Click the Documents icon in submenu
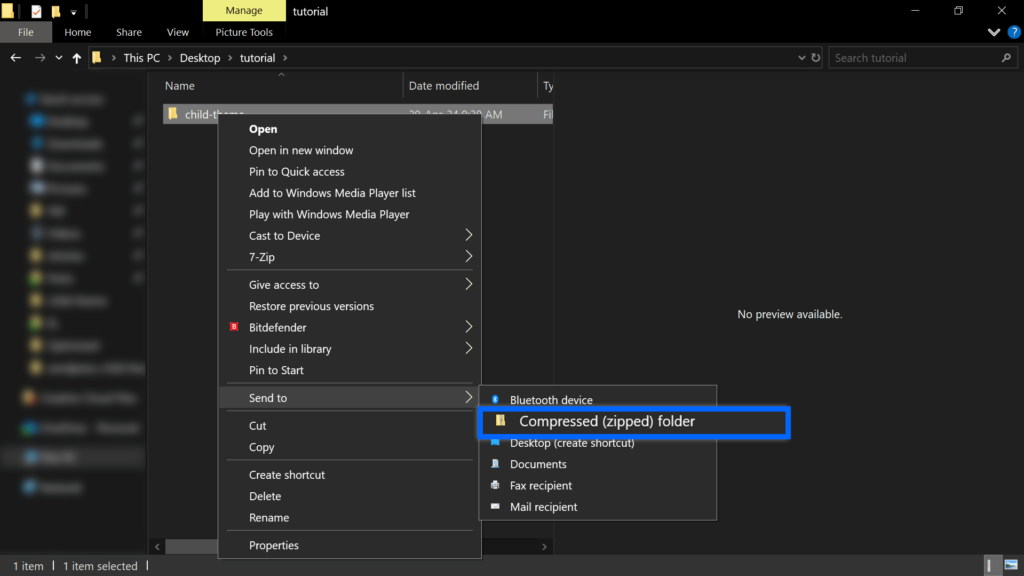This screenshot has width=1024, height=576. click(495, 464)
